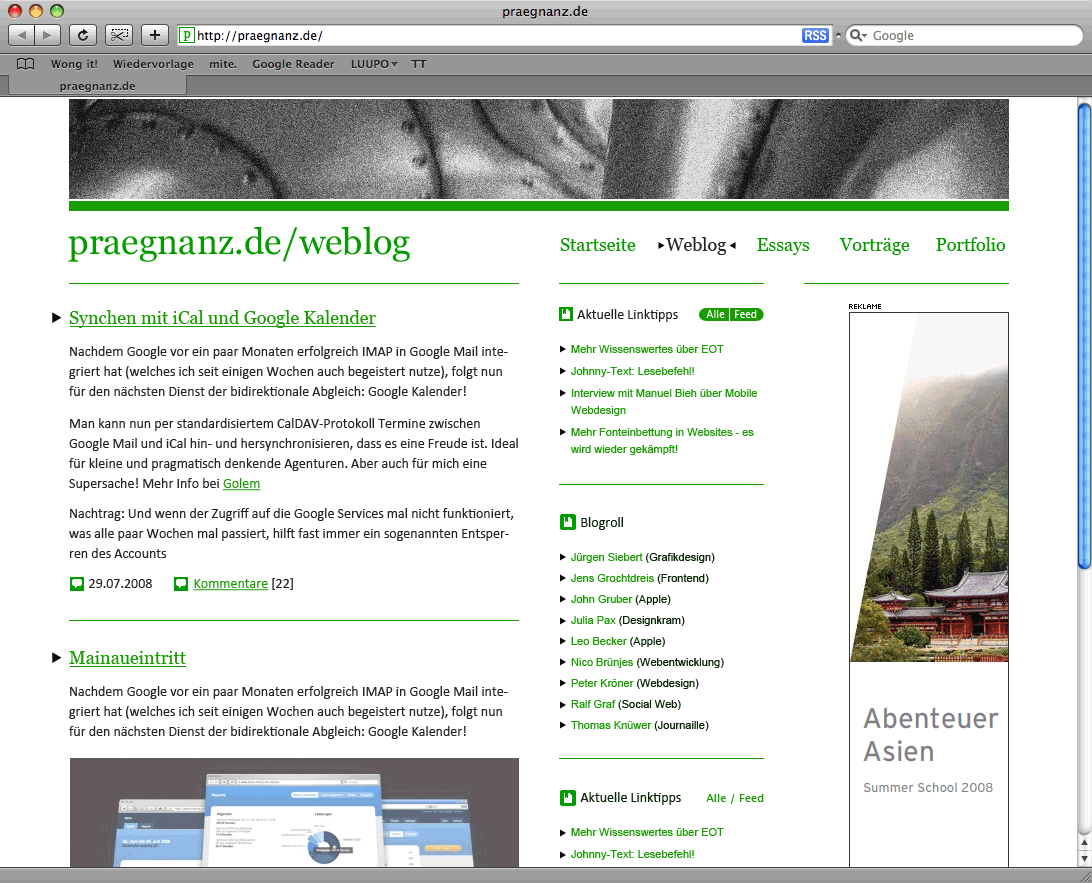Click the vertical scrollbar's down arrow
The width and height of the screenshot is (1092, 883).
pos(1083,859)
